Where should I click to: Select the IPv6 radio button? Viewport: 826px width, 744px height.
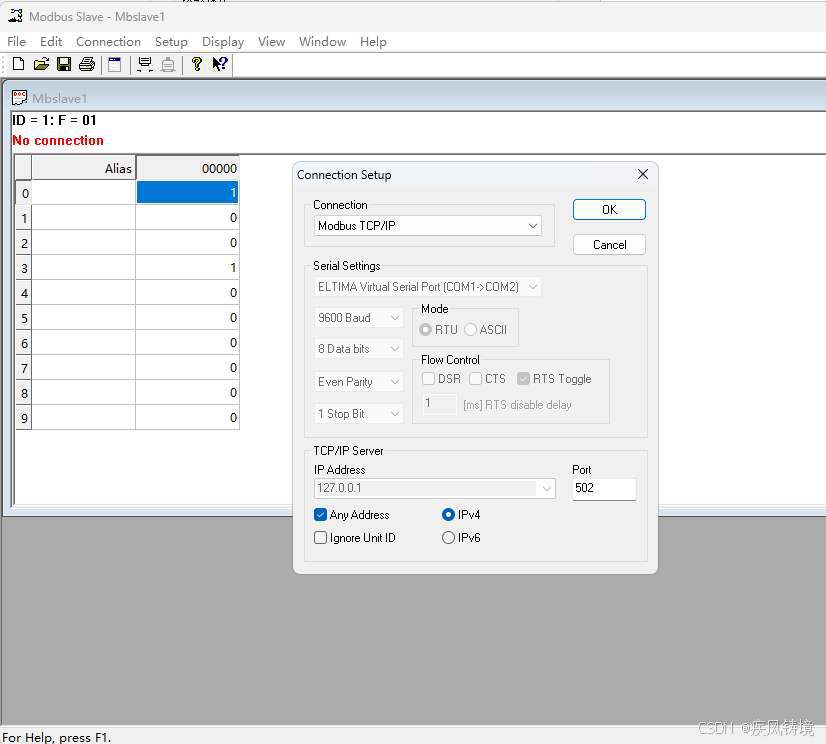[x=448, y=537]
